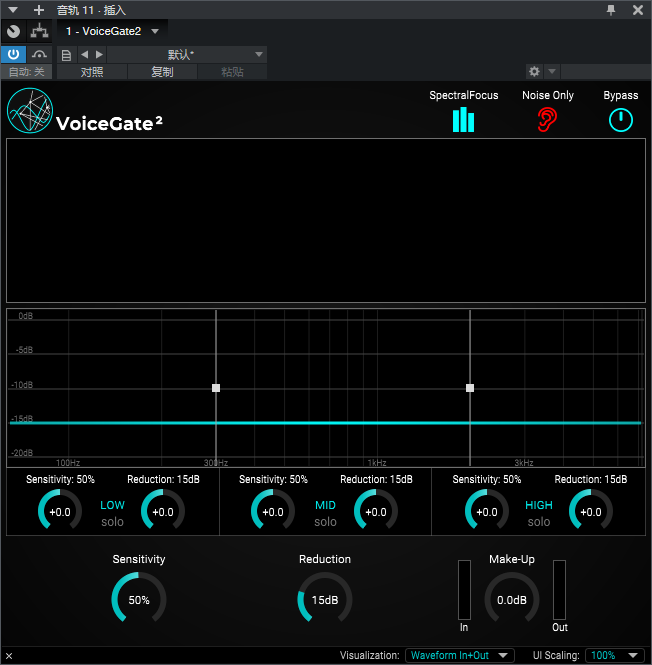Click the -10dB grid label
This screenshot has height=665, width=652.
[22, 385]
